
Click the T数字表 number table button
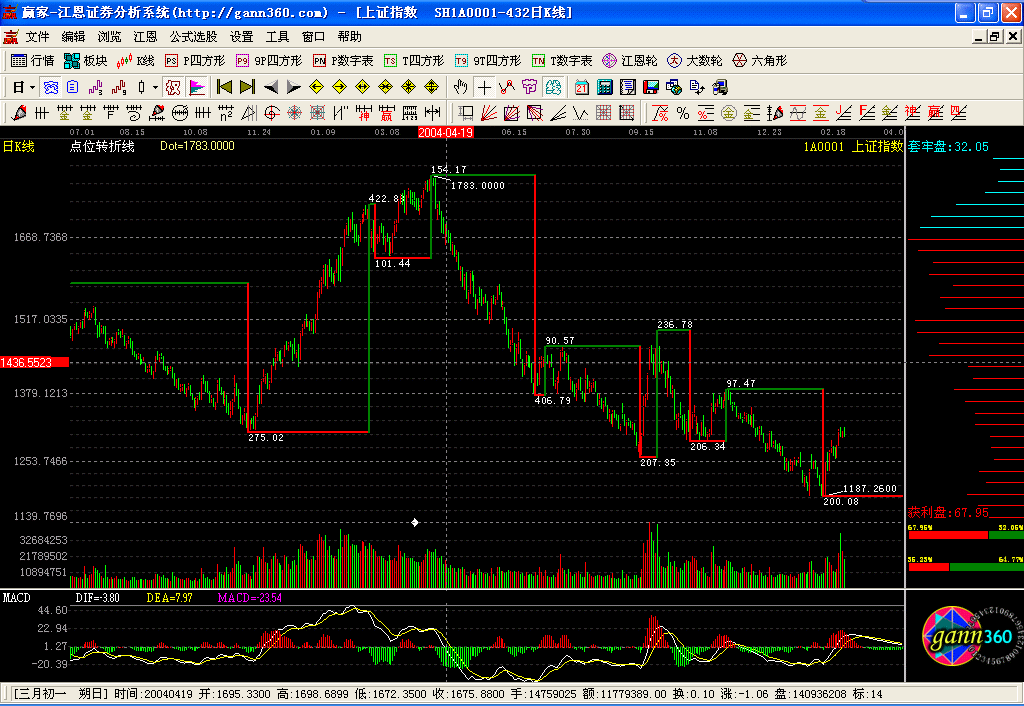562,61
